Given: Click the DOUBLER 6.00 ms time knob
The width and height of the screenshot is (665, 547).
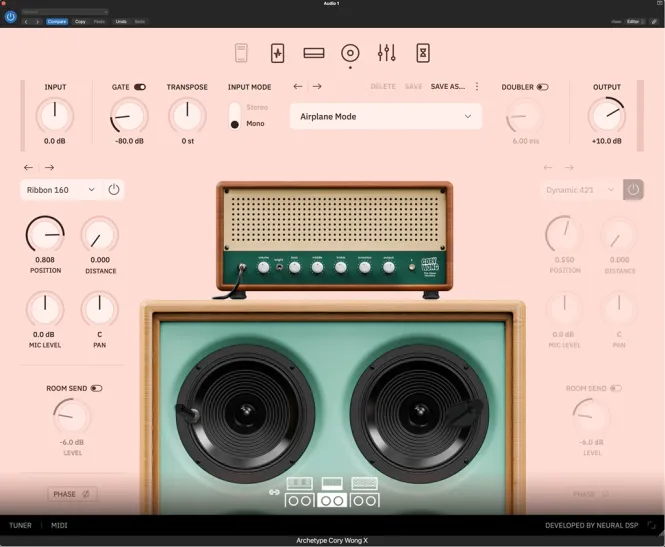Looking at the screenshot, I should [525, 115].
